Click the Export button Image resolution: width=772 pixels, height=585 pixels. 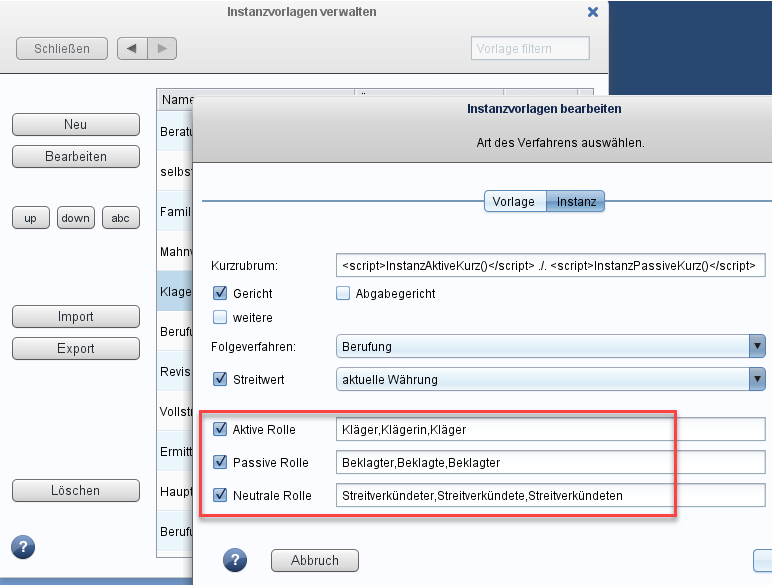pyautogui.click(x=76, y=349)
